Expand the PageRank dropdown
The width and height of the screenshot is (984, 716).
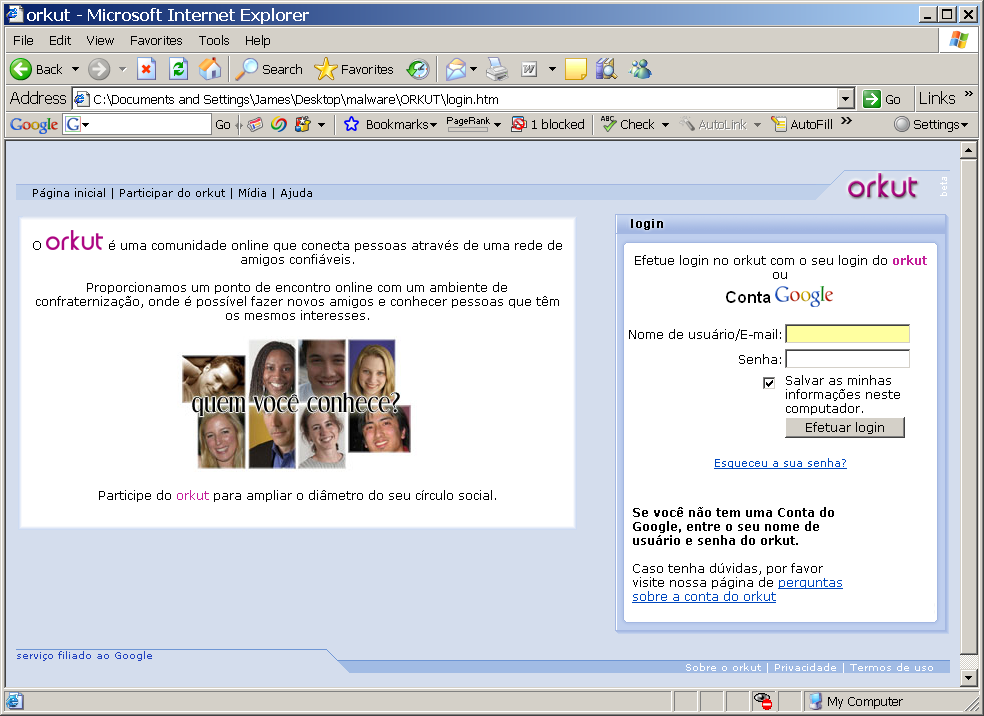(497, 124)
